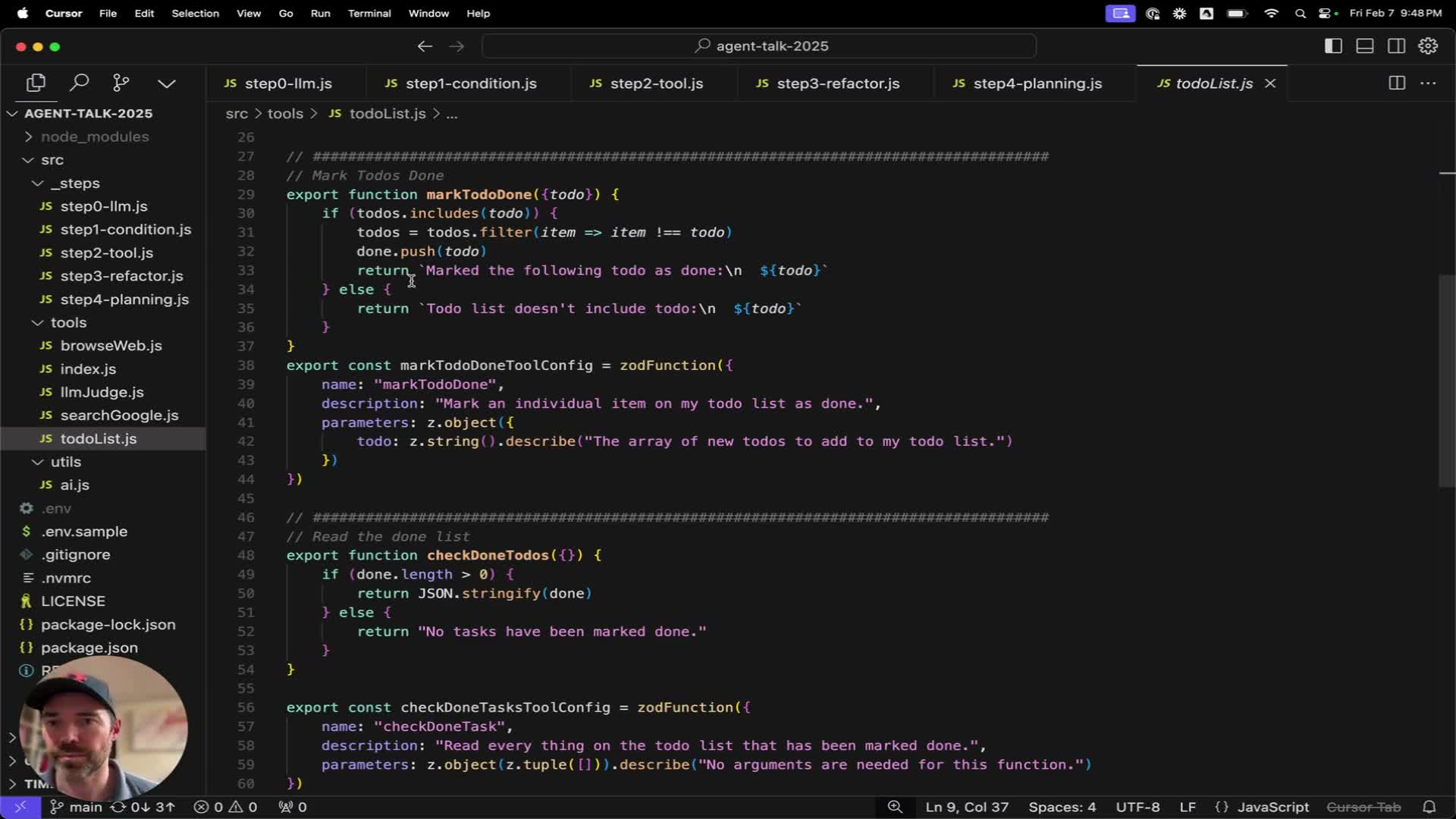This screenshot has width=1456, height=819.
Task: Click the split editor right icon
Action: pos(1396,83)
